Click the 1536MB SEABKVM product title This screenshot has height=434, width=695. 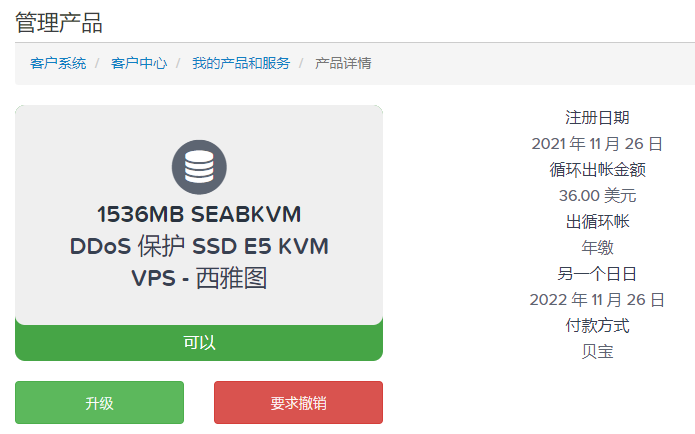199,215
